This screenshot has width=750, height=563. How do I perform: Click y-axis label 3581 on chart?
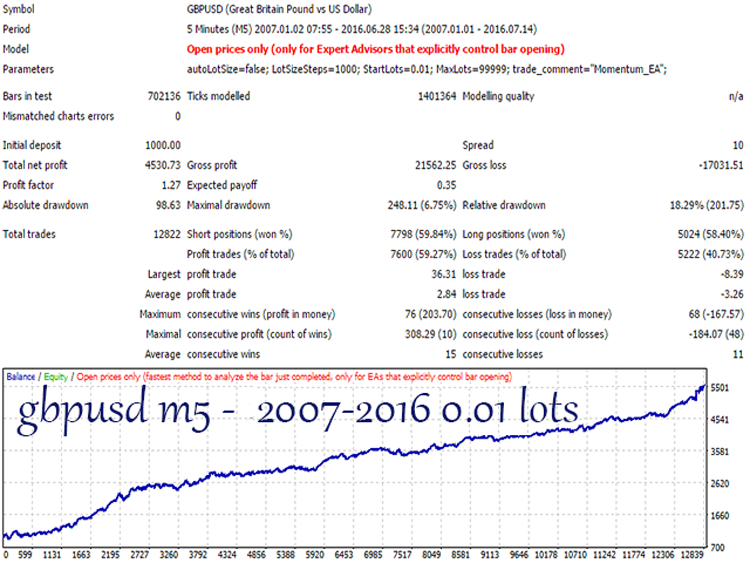(x=720, y=452)
